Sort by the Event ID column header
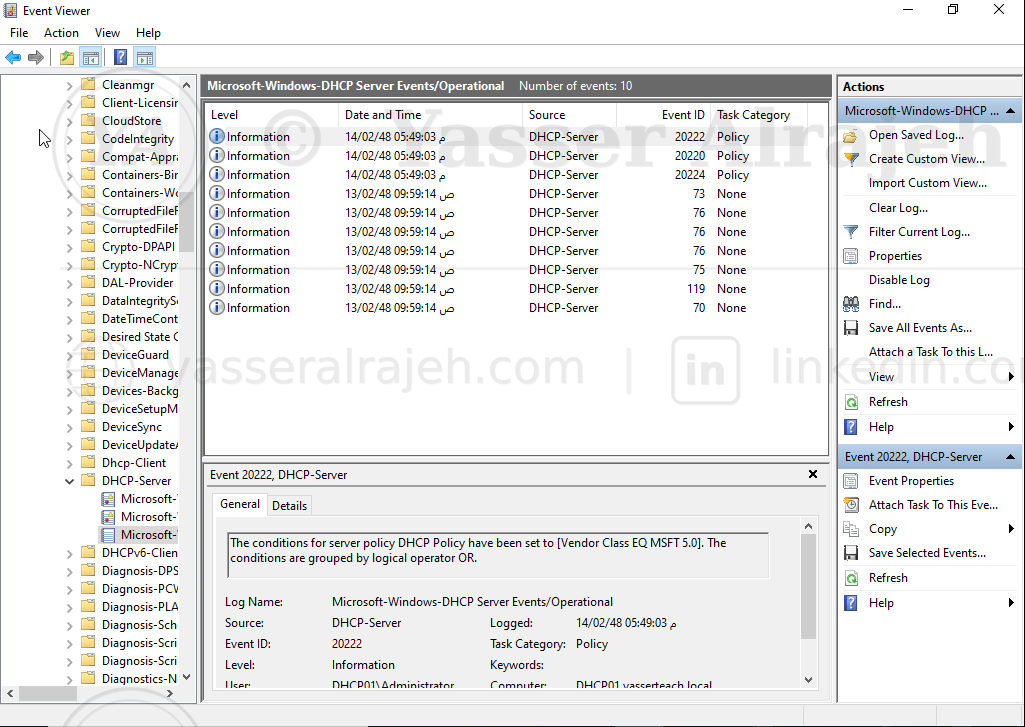 click(664, 115)
